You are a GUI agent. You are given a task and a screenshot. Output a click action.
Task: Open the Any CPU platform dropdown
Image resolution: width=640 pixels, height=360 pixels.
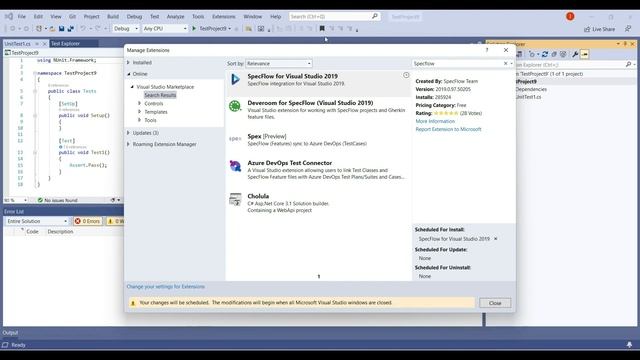pos(164,29)
